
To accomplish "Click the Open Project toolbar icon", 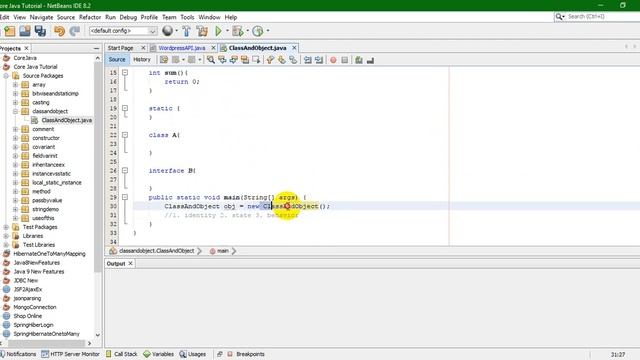I will click(25, 31).
